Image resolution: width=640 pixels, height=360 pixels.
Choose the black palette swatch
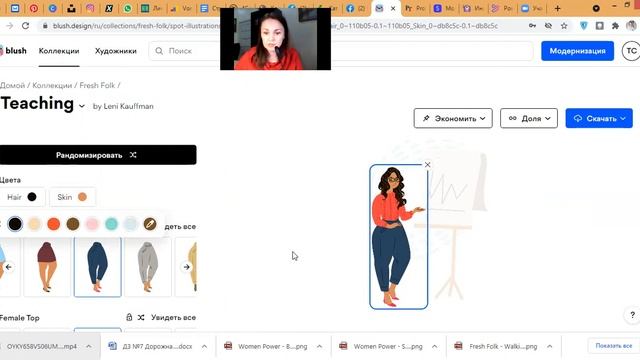[15, 224]
